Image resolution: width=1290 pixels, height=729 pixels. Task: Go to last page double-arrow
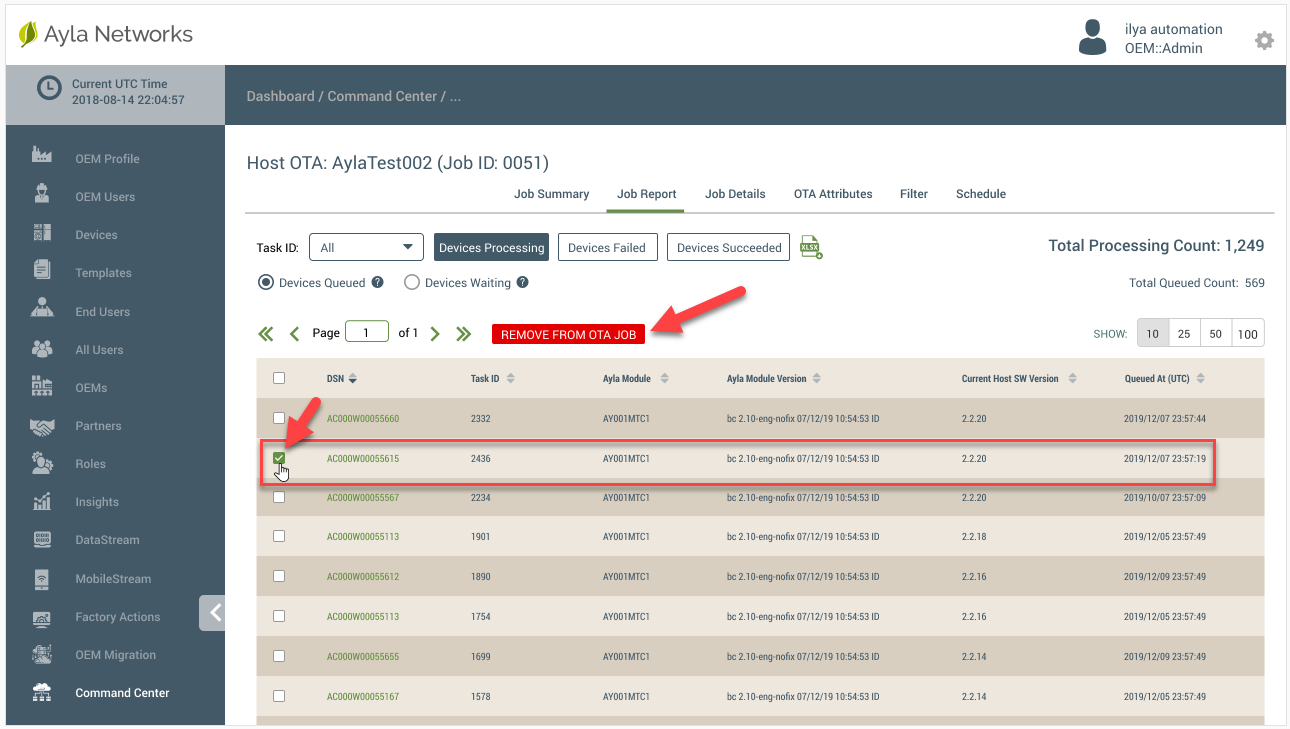463,334
